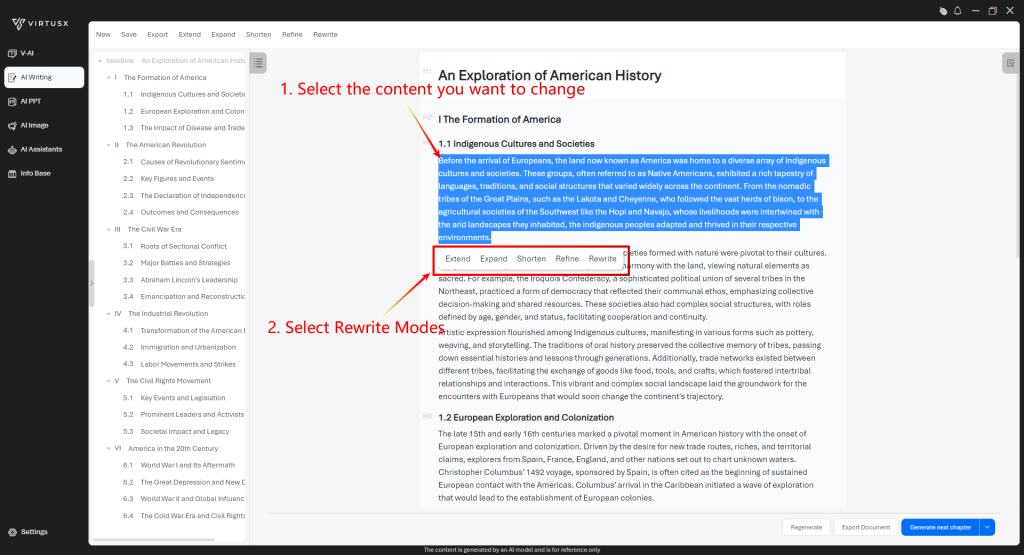Screen dimensions: 1024x555
Task: Click Shorten in the top toolbar
Action: [x=259, y=35]
